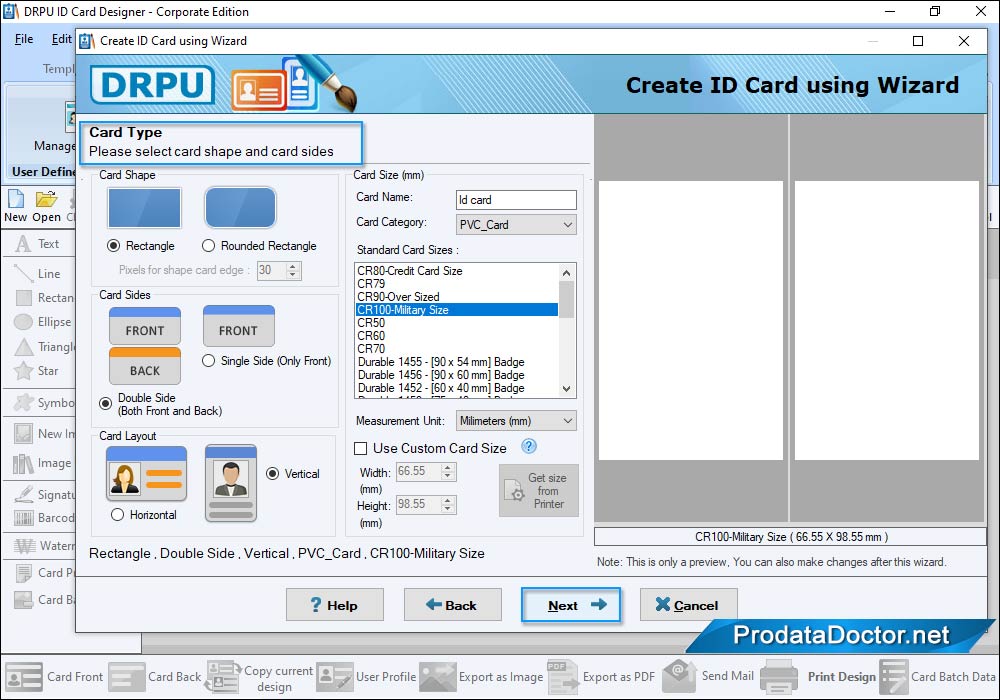The width and height of the screenshot is (1000, 700).
Task: Open the Watermark tool
Action: [x=43, y=546]
